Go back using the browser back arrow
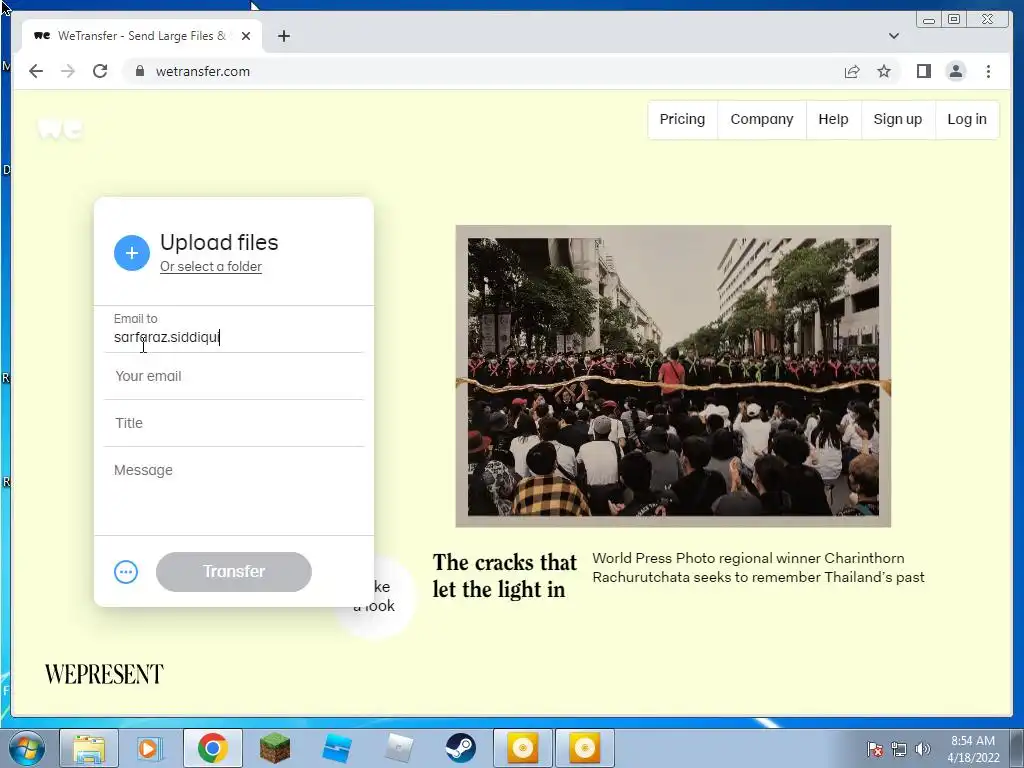1024x768 pixels. [36, 71]
